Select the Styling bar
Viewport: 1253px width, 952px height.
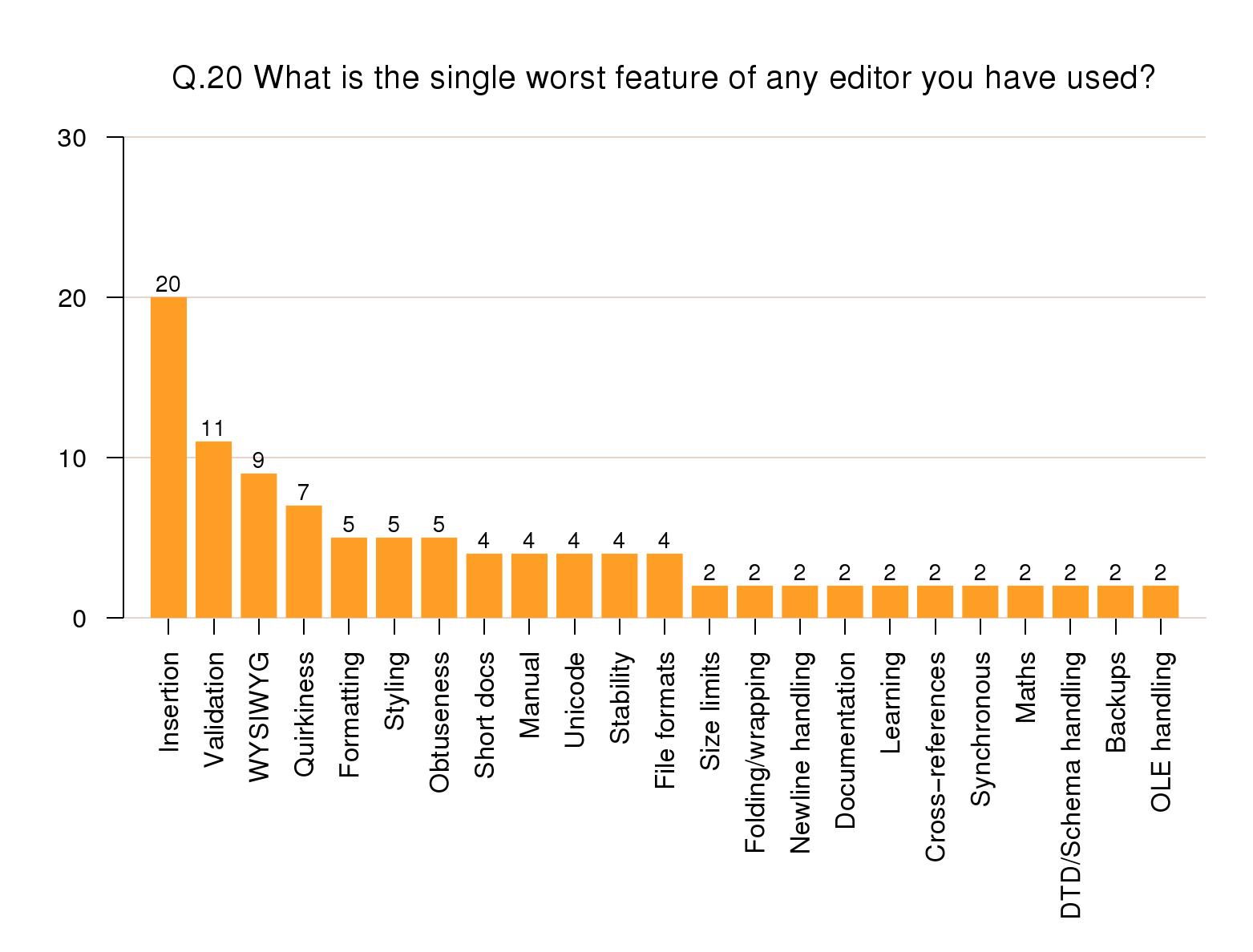point(394,578)
